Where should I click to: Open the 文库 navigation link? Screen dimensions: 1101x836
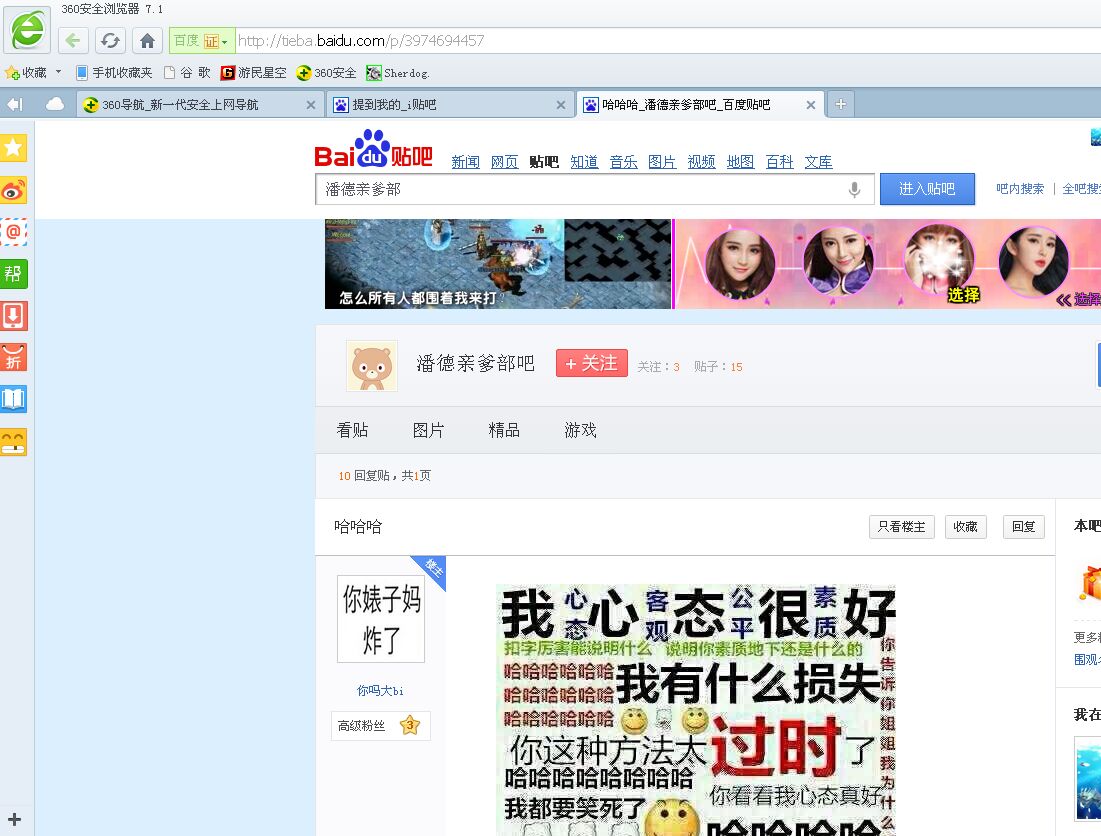(818, 162)
